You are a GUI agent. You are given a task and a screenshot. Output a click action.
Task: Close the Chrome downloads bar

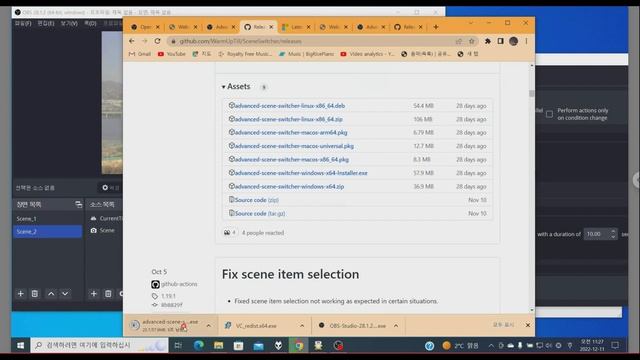tap(528, 325)
